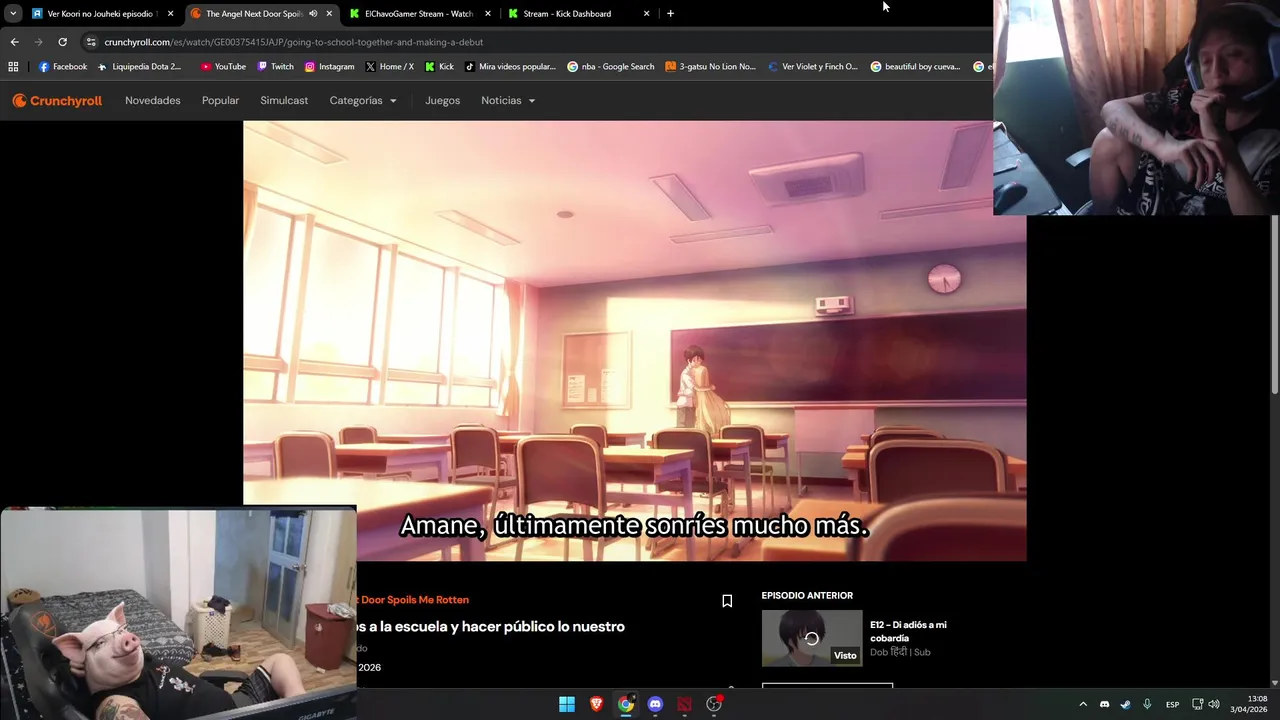
Task: Open previous episode E12 thumbnail
Action: [x=812, y=638]
